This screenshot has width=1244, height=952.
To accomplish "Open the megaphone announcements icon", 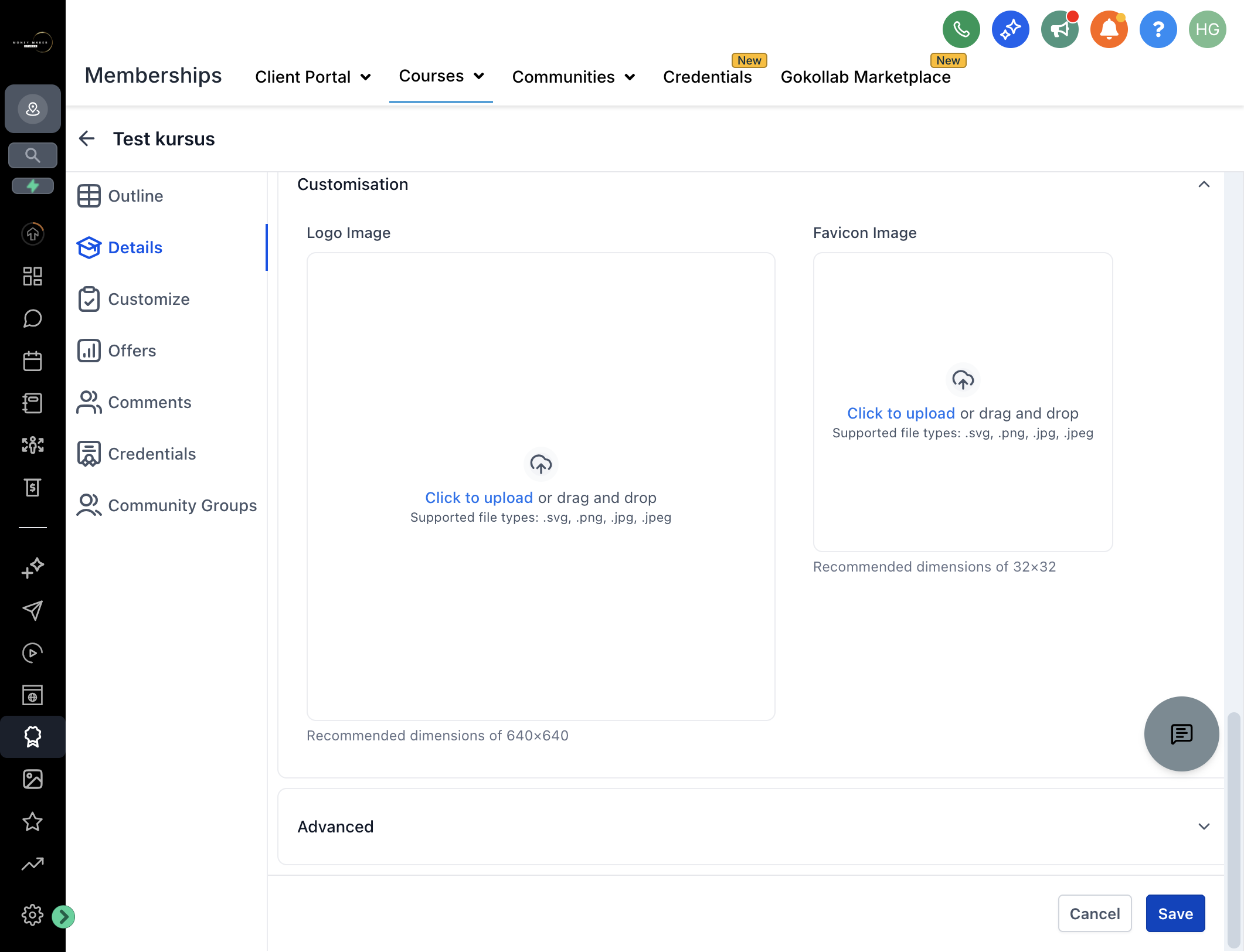I will tap(1059, 29).
